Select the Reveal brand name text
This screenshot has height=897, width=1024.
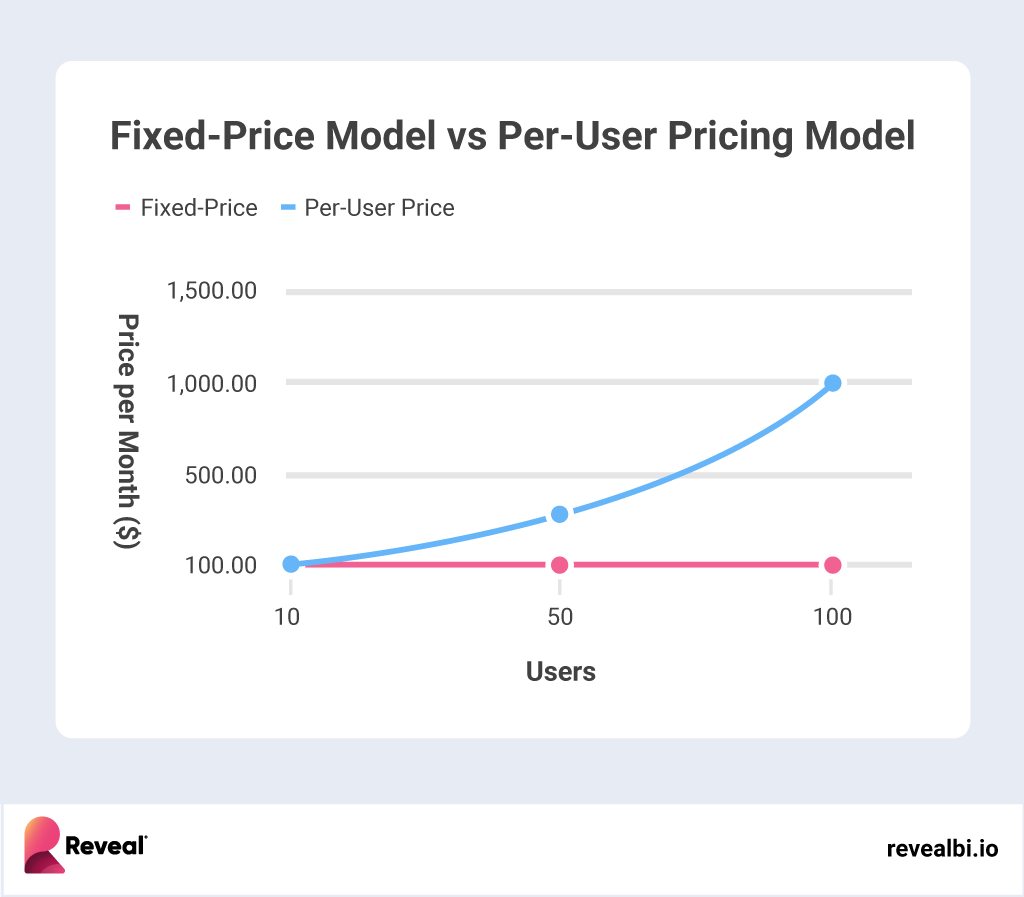coord(106,847)
